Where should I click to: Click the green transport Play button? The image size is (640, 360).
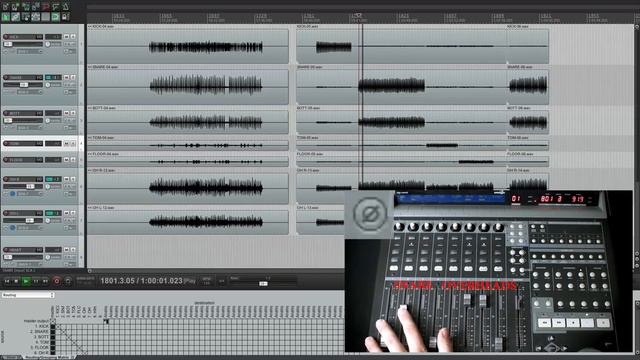click(x=26, y=281)
